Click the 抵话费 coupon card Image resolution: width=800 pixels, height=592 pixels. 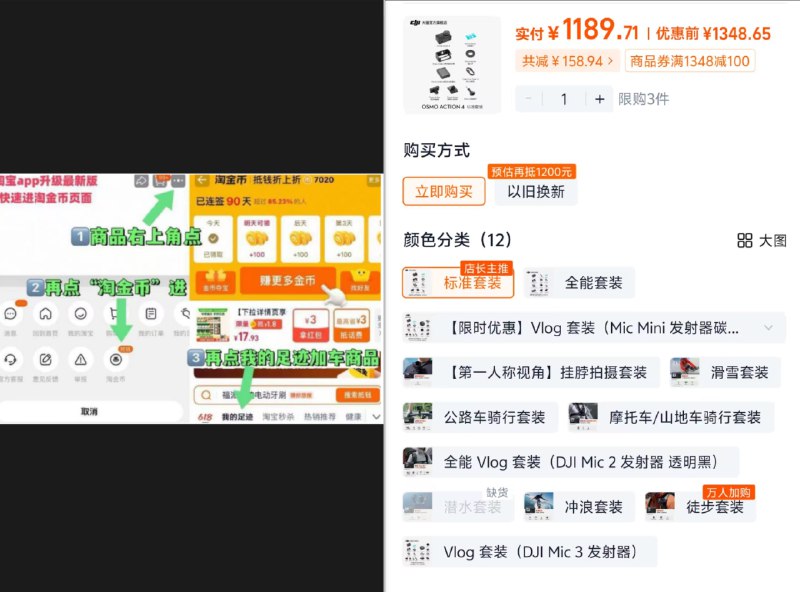tap(351, 326)
